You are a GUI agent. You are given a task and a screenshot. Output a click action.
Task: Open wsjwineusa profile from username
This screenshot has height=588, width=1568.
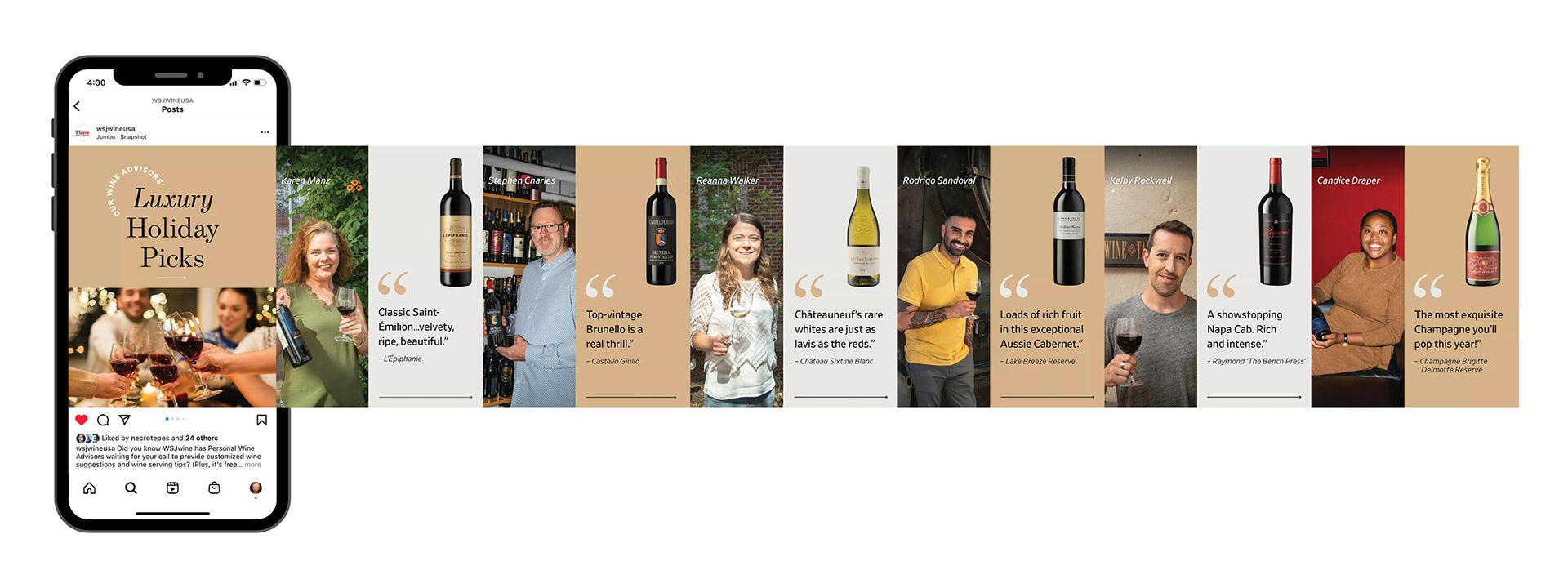tap(116, 129)
